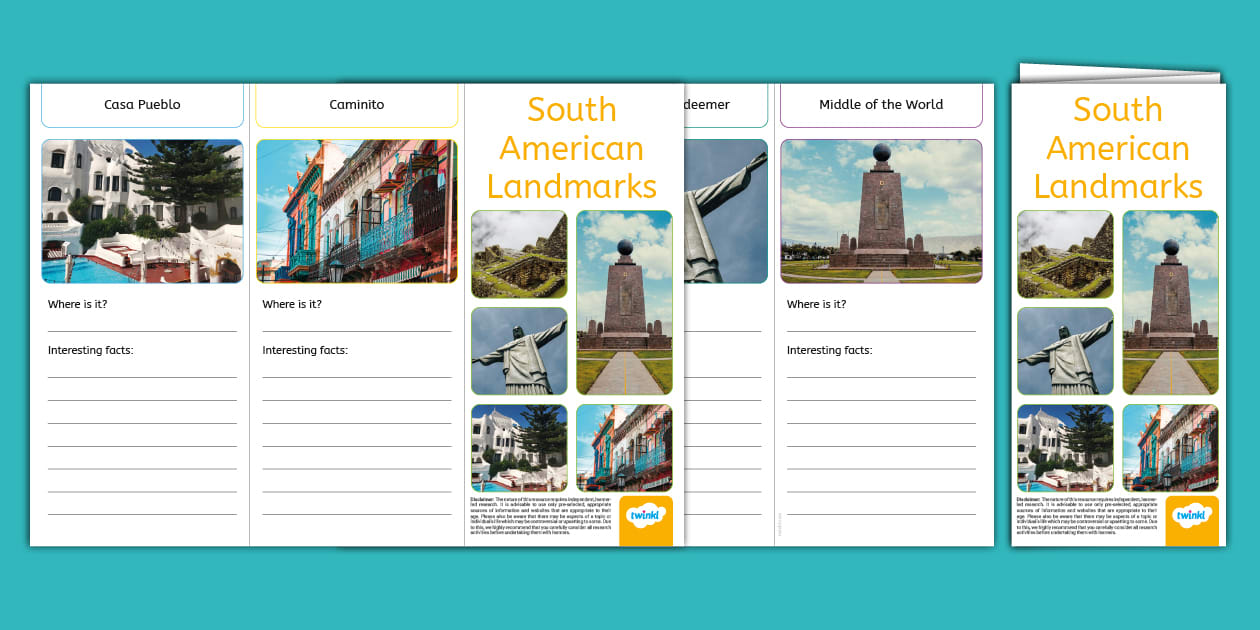
Task: Click the South American Landmarks cover title
Action: click(x=1118, y=148)
